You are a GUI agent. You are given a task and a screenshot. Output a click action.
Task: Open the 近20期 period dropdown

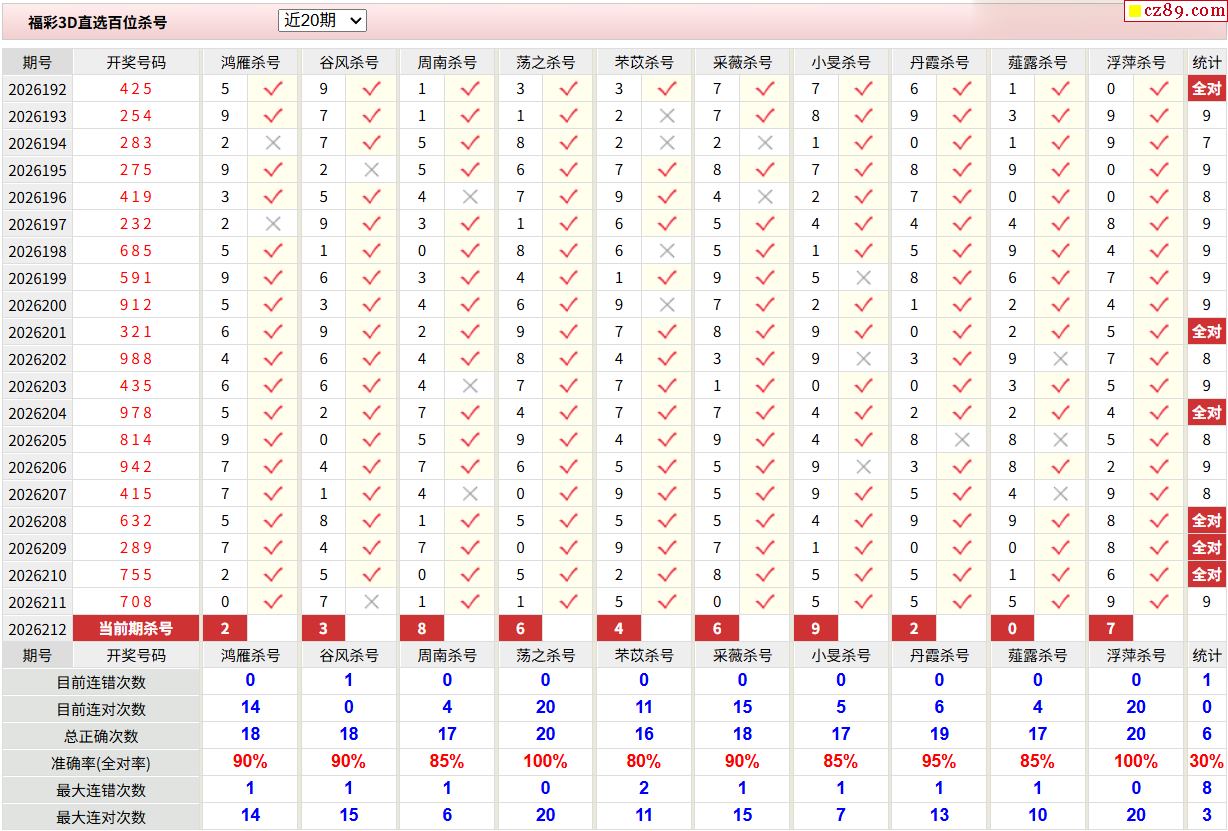[322, 20]
